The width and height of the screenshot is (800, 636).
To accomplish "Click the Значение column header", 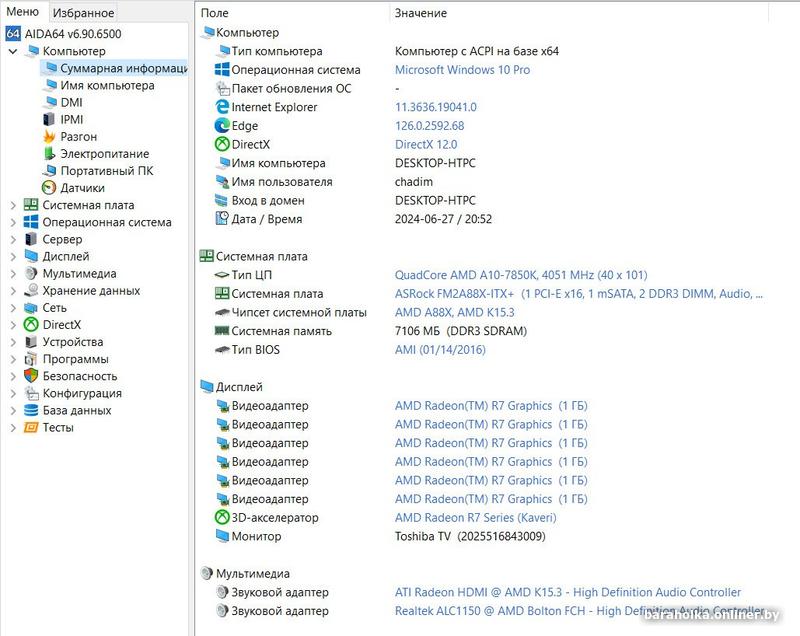I will [x=421, y=13].
